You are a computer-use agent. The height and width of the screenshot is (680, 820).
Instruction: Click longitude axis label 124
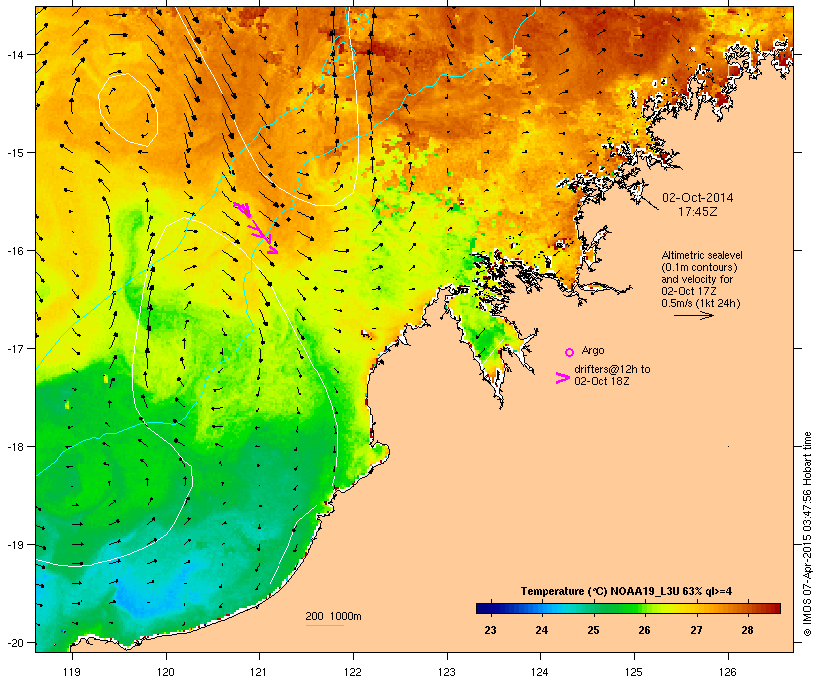pos(540,672)
